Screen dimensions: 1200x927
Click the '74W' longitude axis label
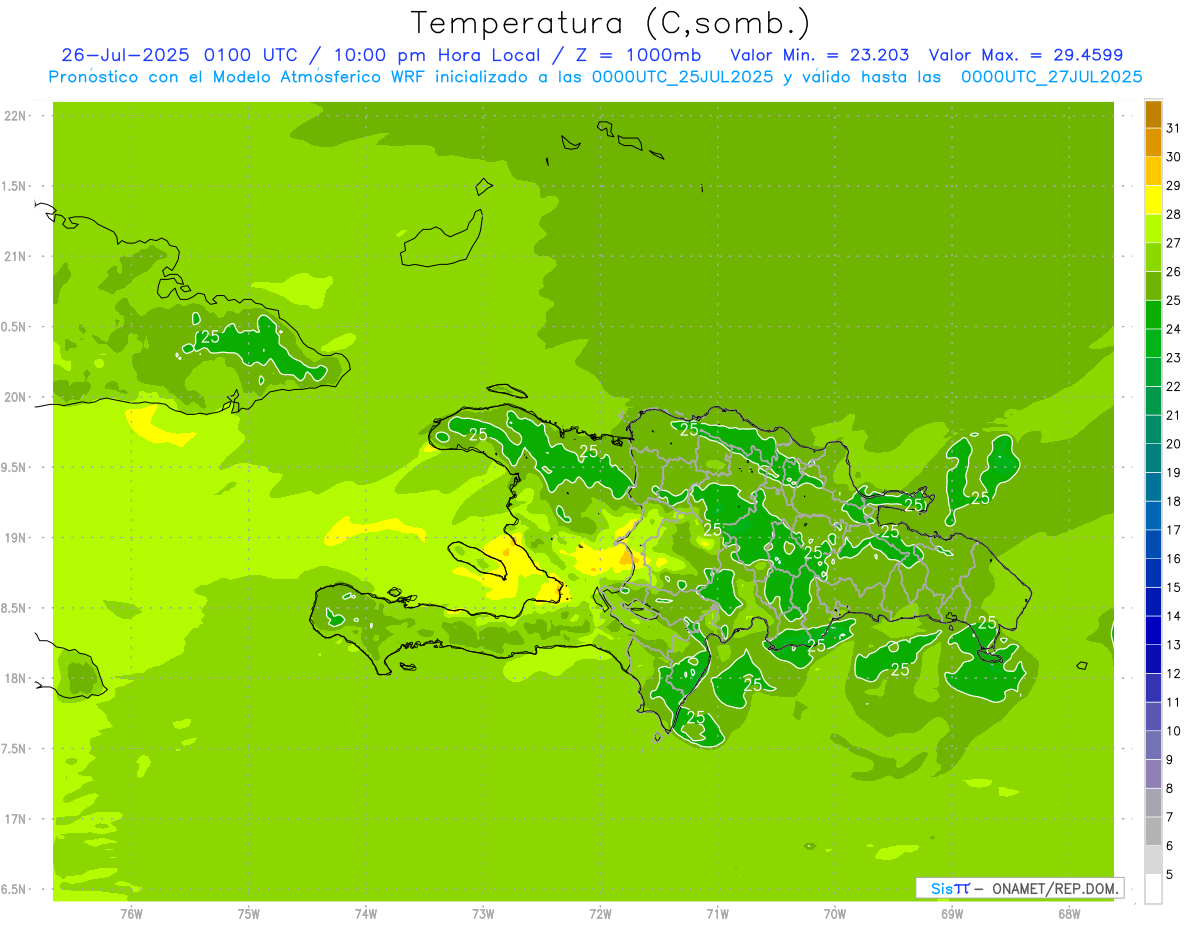pos(366,913)
